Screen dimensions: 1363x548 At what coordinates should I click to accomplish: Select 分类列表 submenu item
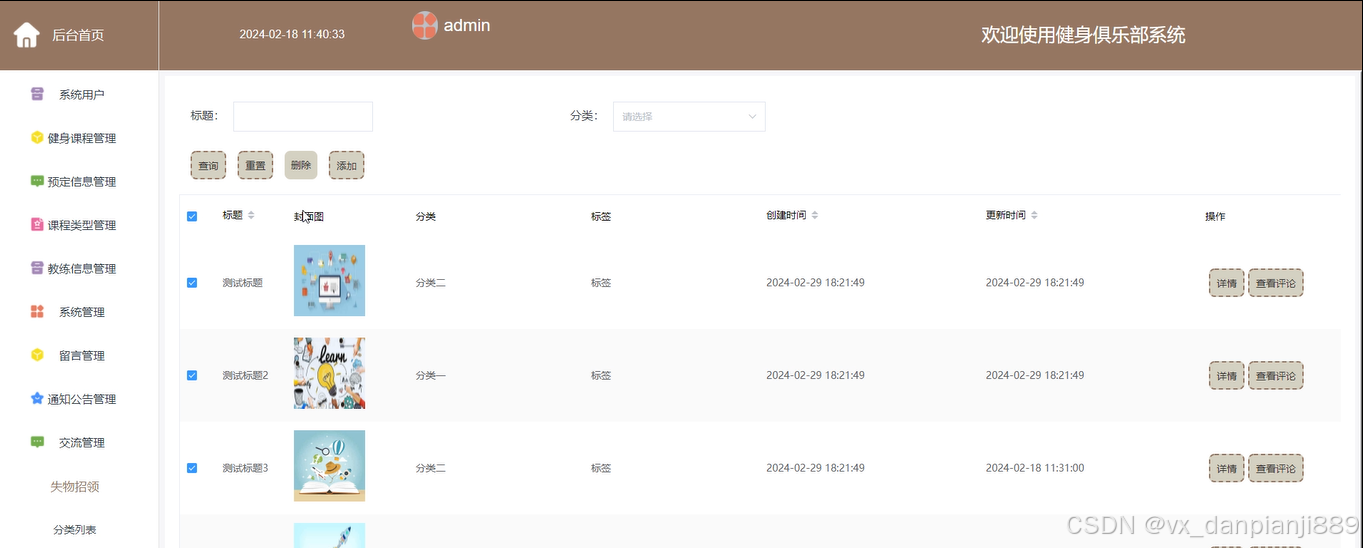[x=75, y=530]
